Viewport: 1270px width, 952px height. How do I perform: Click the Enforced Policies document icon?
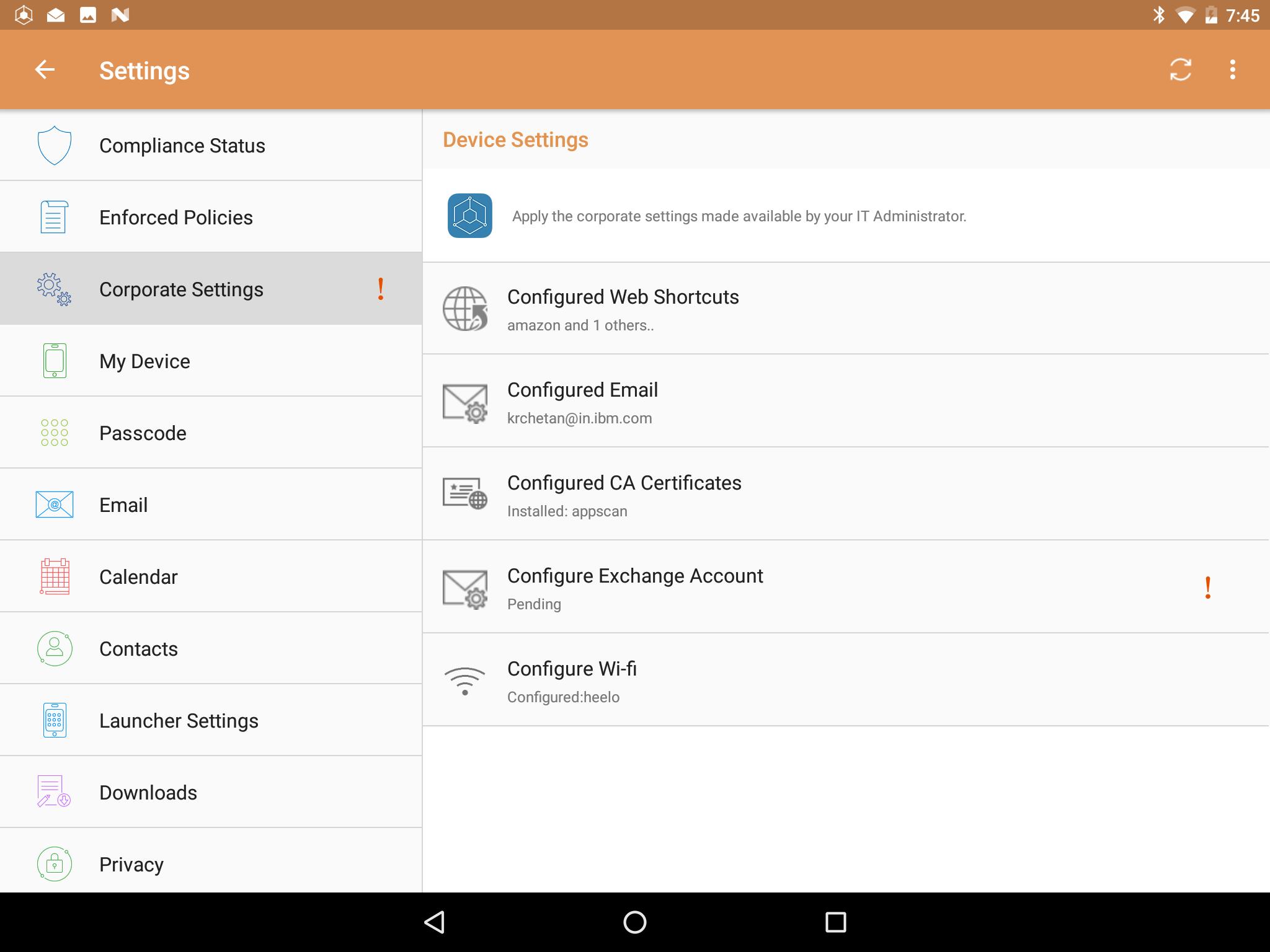54,217
